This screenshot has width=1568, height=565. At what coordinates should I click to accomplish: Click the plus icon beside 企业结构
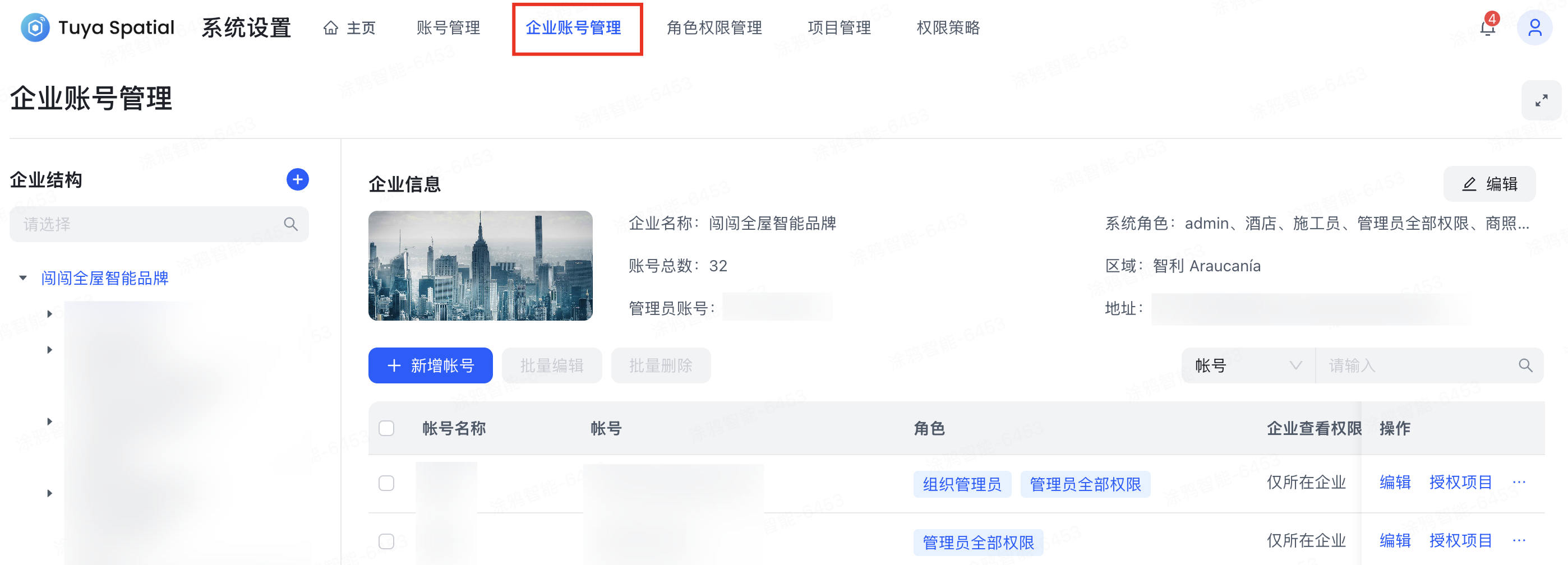pyautogui.click(x=297, y=179)
